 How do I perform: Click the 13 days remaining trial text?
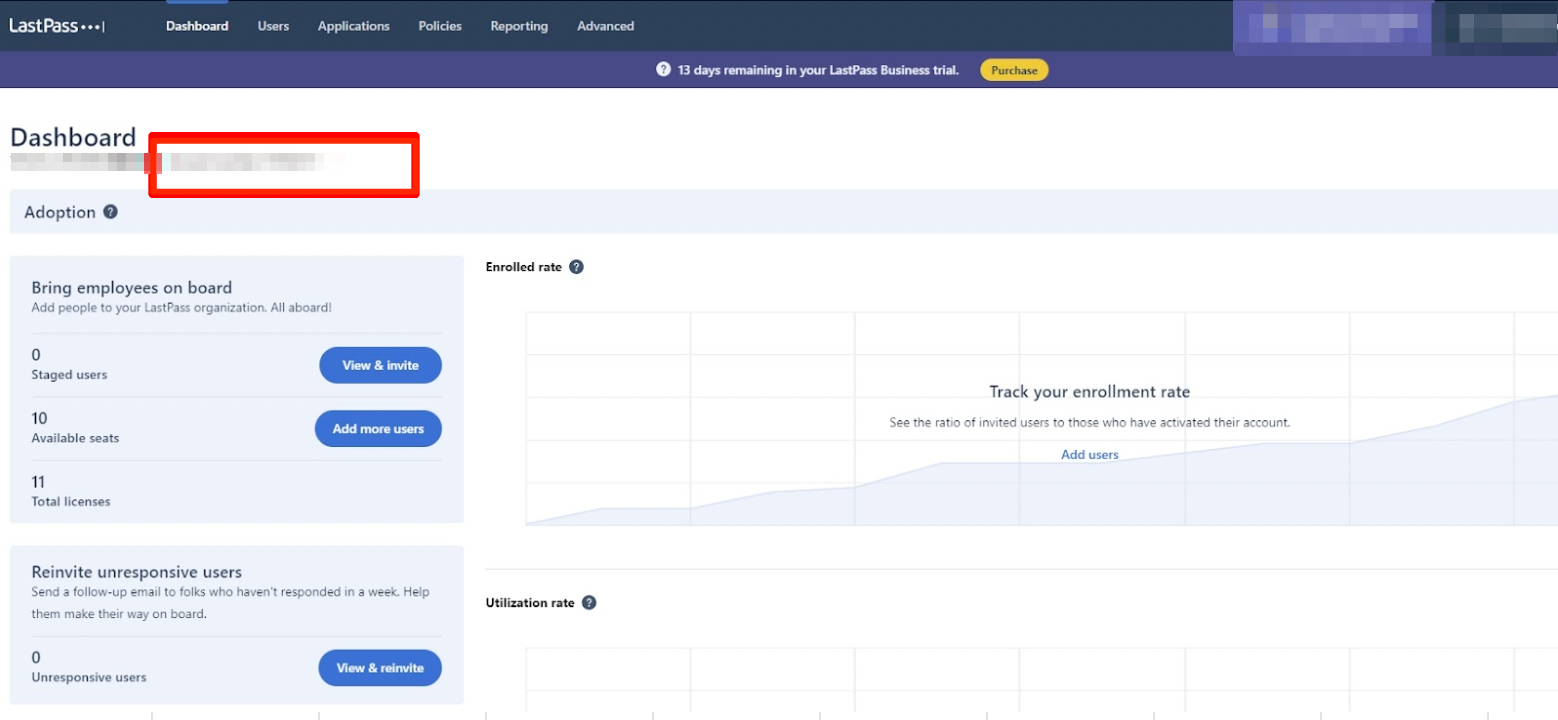click(818, 70)
